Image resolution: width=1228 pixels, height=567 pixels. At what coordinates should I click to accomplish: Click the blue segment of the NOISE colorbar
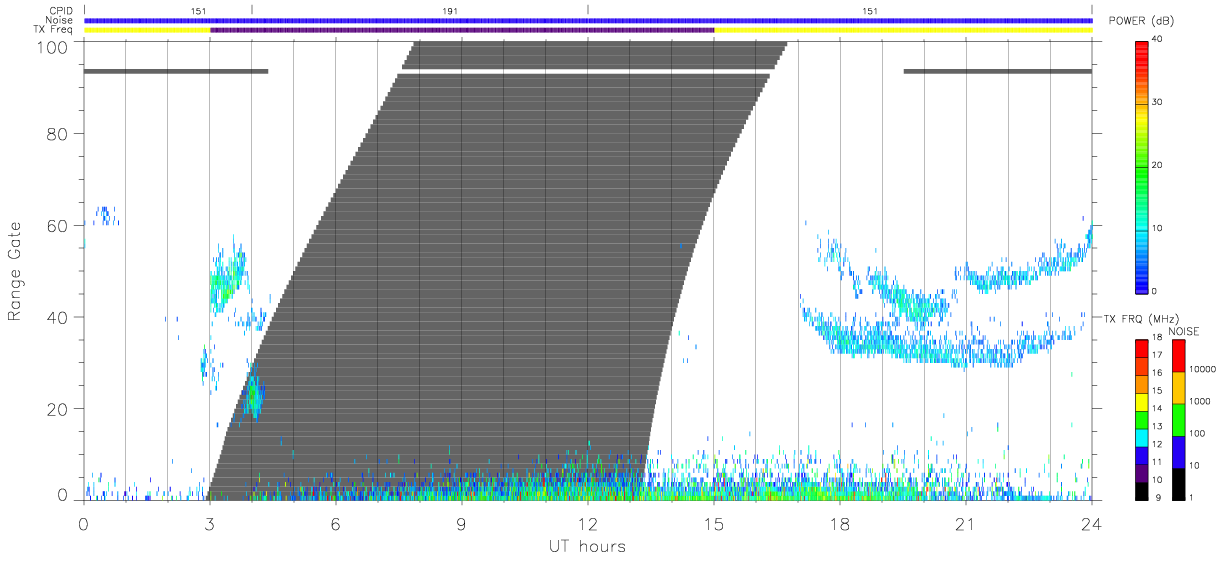(x=1179, y=452)
